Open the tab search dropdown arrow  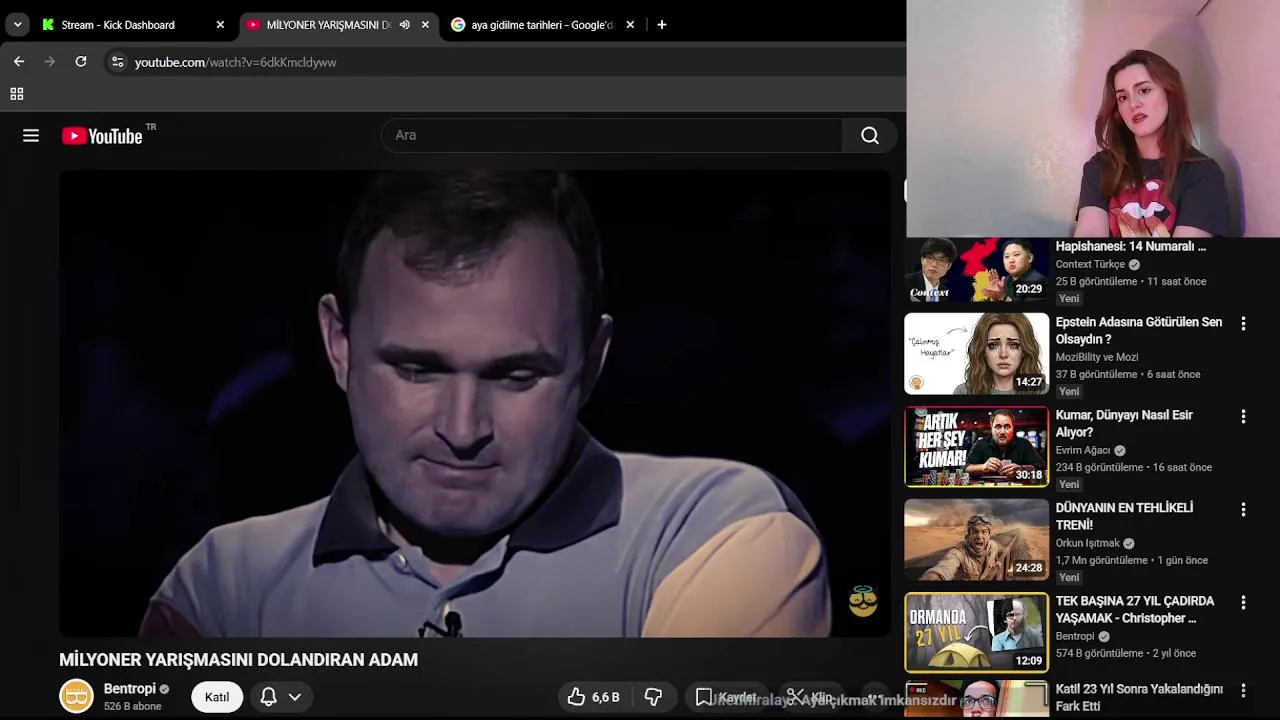click(x=17, y=25)
